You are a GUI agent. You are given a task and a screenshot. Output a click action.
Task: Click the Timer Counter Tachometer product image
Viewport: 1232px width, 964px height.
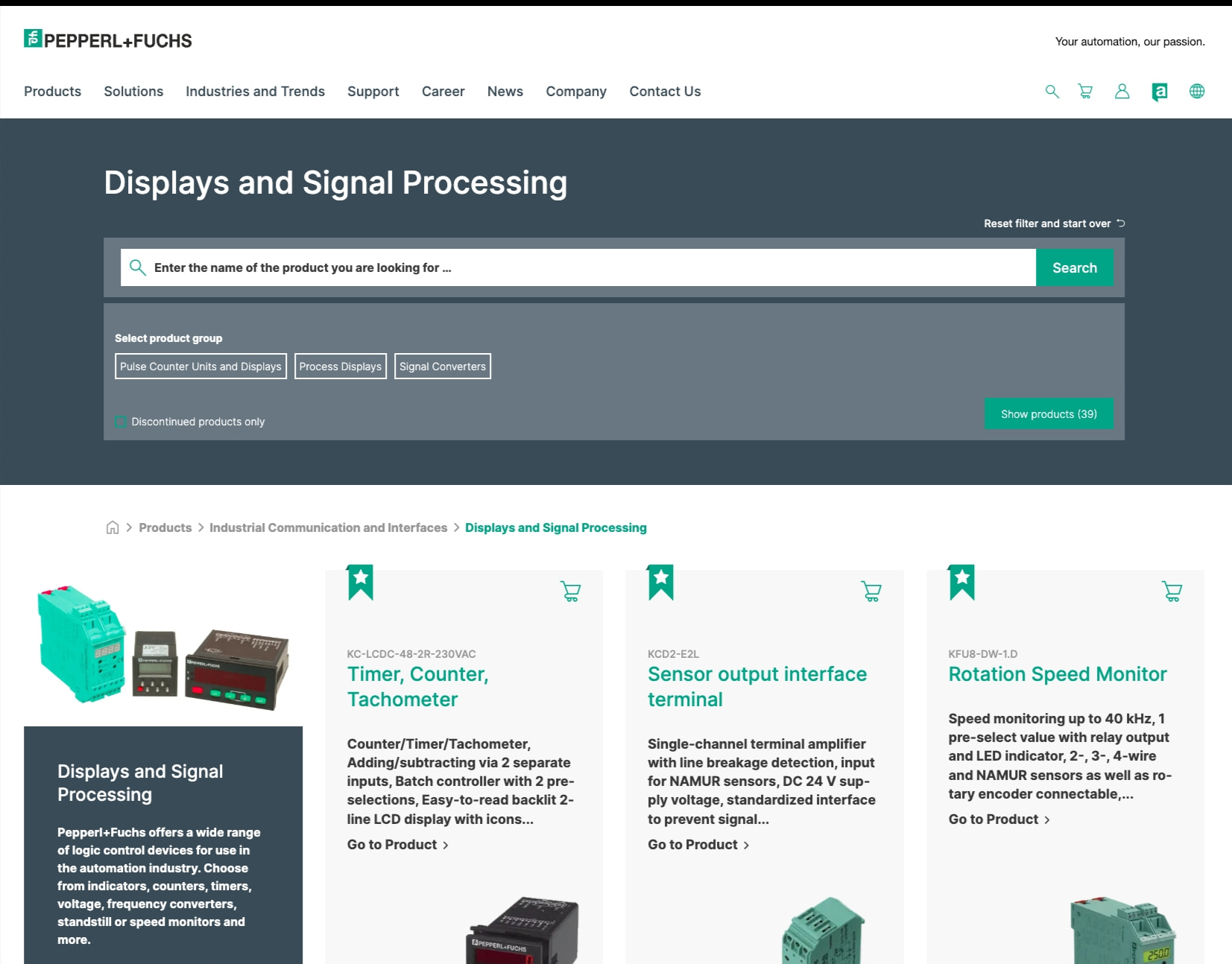[x=522, y=930]
